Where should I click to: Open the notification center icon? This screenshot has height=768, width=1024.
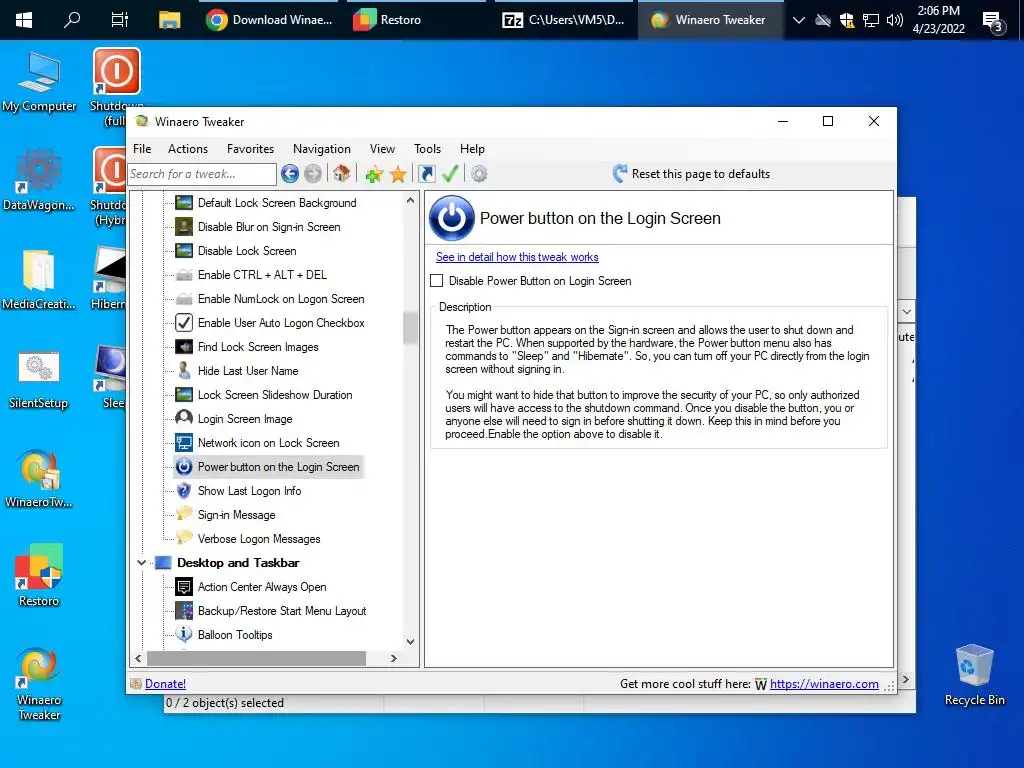tap(993, 21)
